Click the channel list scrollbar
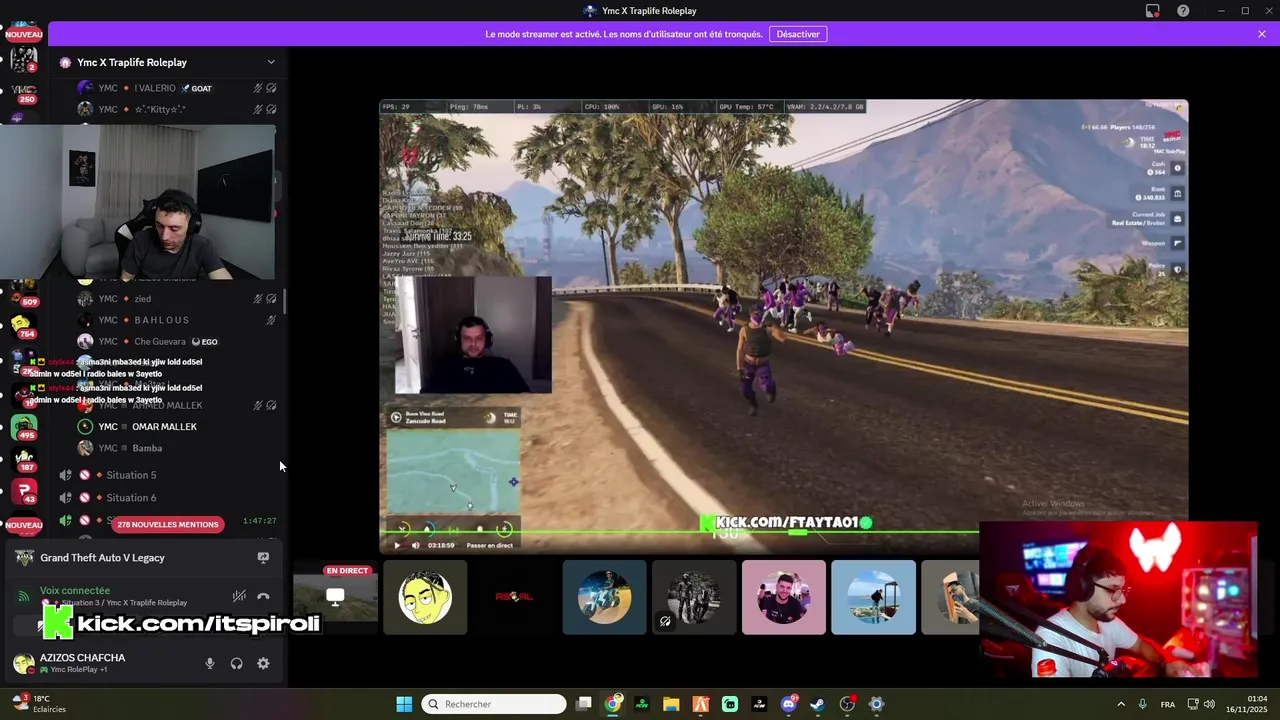This screenshot has height=720, width=1280. point(285,301)
